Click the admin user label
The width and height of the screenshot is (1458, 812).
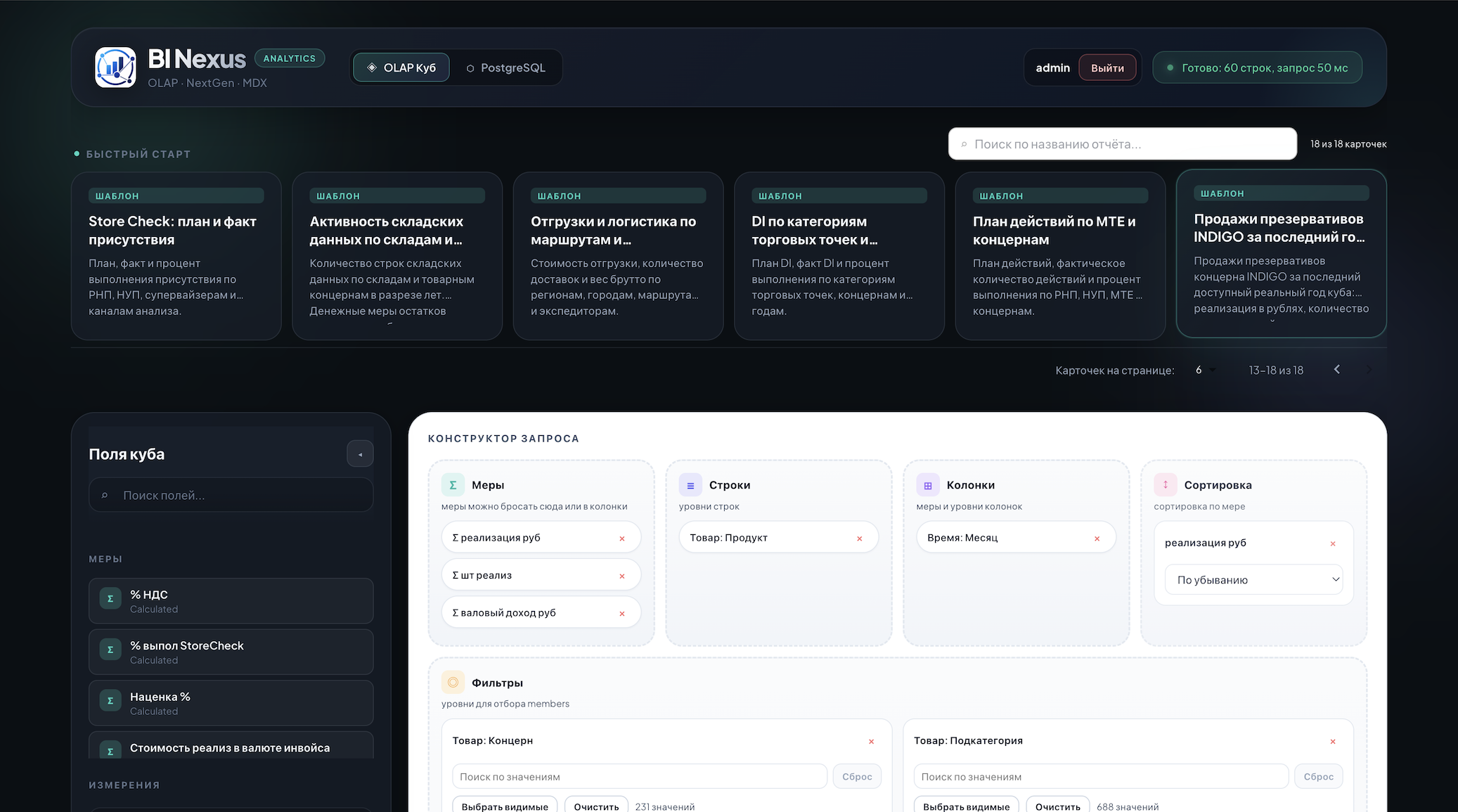1052,67
